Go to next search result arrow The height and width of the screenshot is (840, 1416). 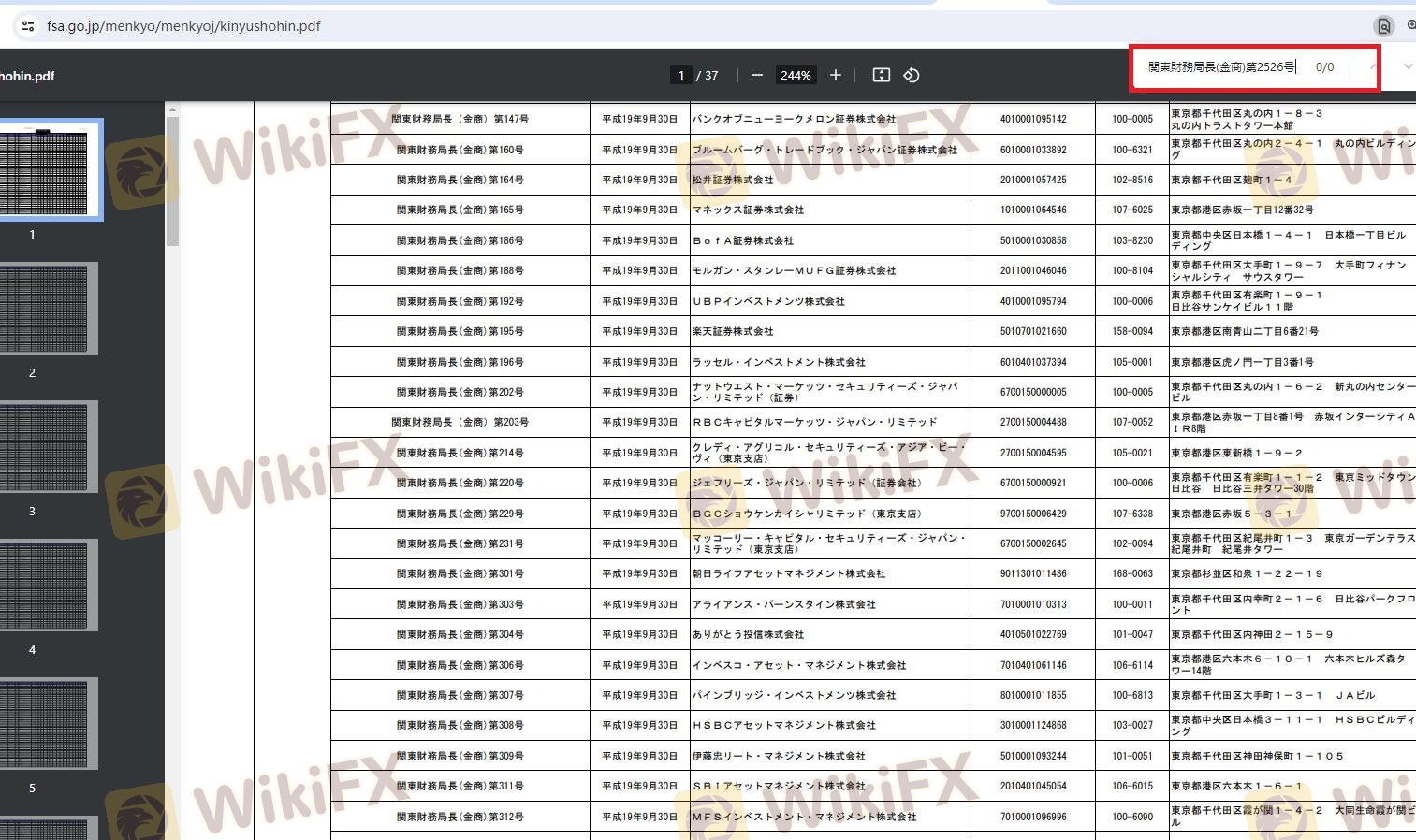point(1408,67)
